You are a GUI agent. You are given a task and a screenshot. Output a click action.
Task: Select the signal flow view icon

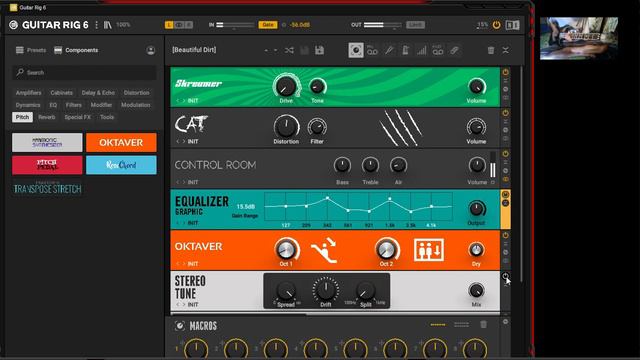pyautogui.click(x=356, y=50)
